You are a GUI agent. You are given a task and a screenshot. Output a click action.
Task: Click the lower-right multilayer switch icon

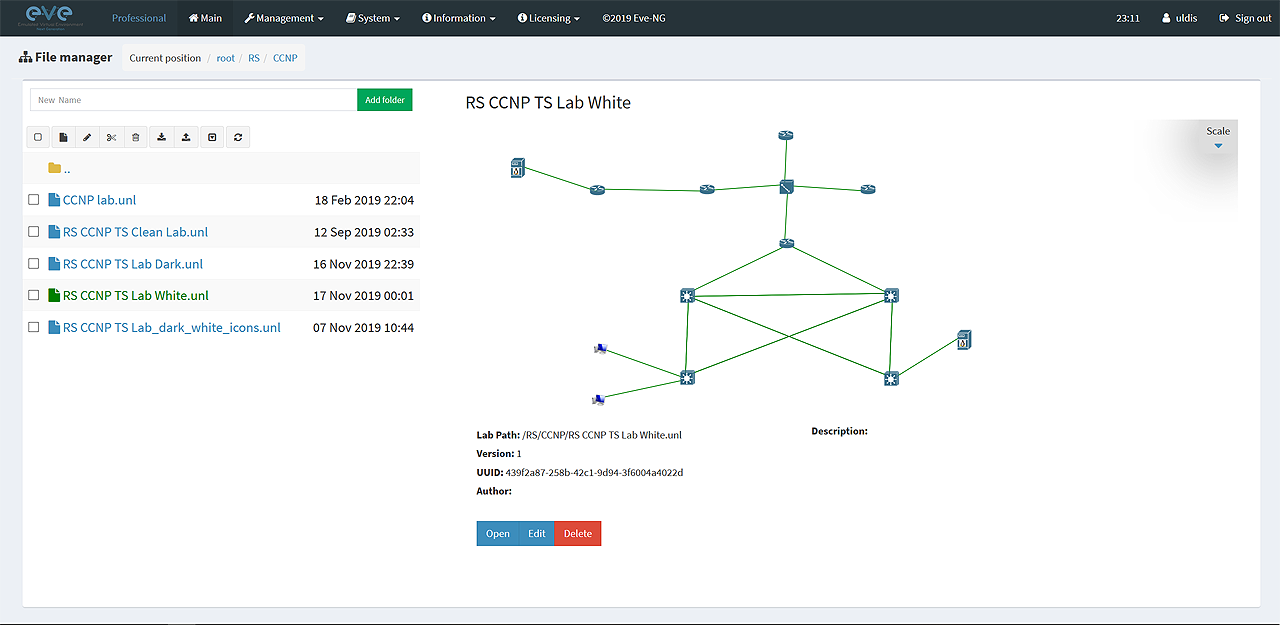pos(891,378)
